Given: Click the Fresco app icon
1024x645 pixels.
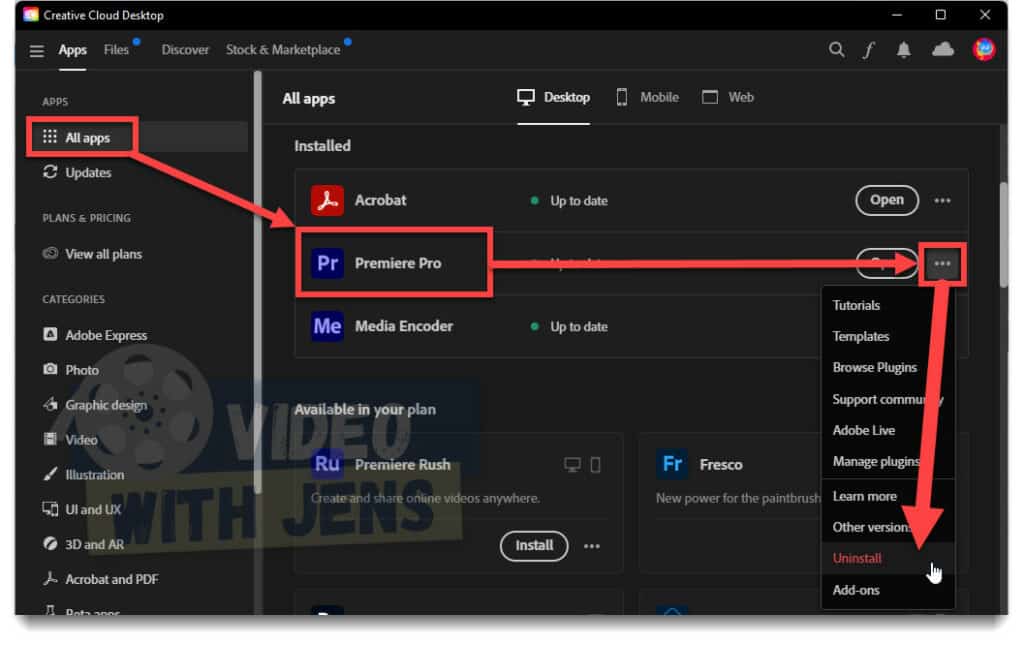Looking at the screenshot, I should (672, 464).
